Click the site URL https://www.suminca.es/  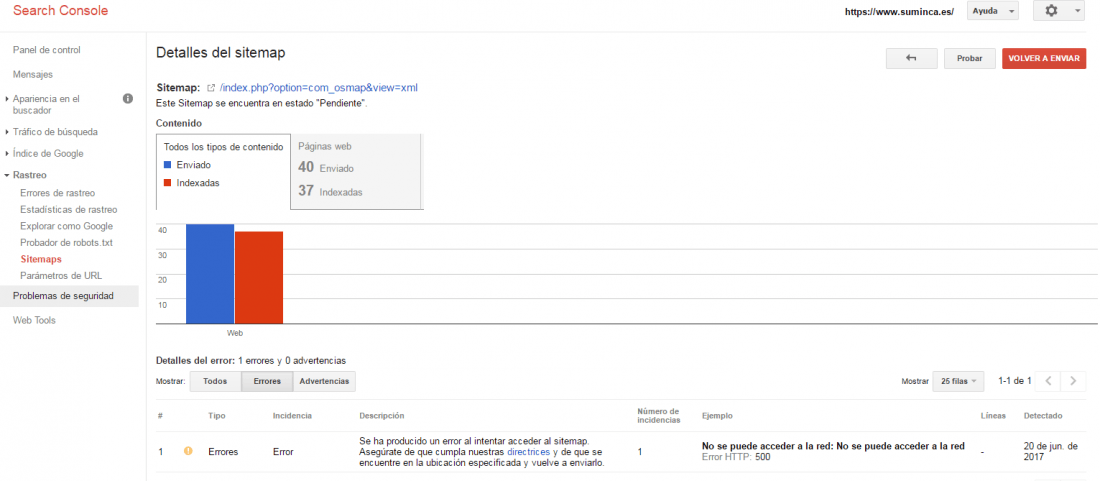tap(899, 12)
